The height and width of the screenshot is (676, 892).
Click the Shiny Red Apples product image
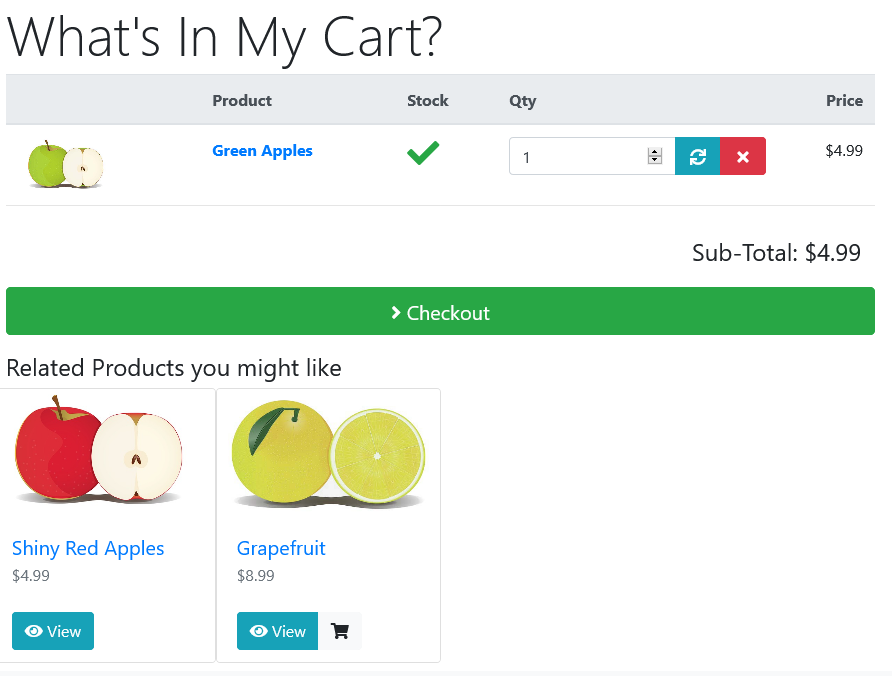pos(99,450)
